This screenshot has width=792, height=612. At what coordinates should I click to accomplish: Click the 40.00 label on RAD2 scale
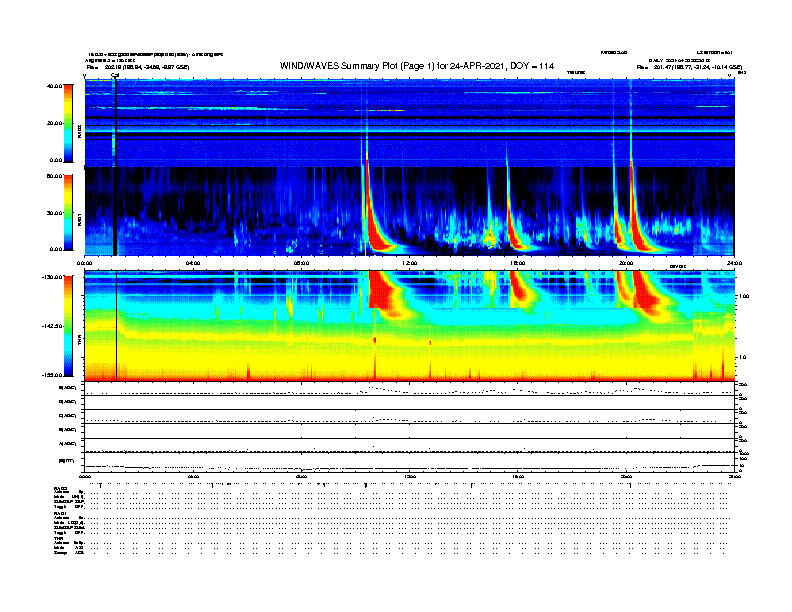tap(55, 86)
